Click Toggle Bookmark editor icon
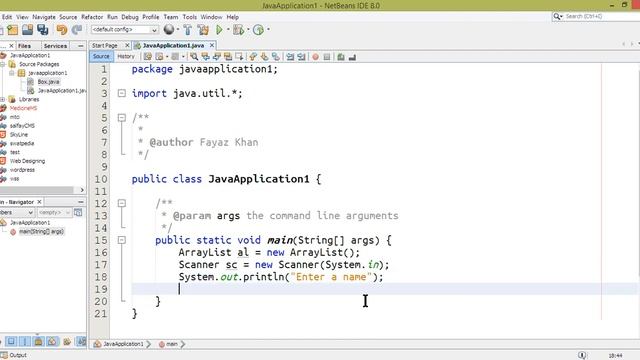The height and width of the screenshot is (360, 640). [276, 57]
